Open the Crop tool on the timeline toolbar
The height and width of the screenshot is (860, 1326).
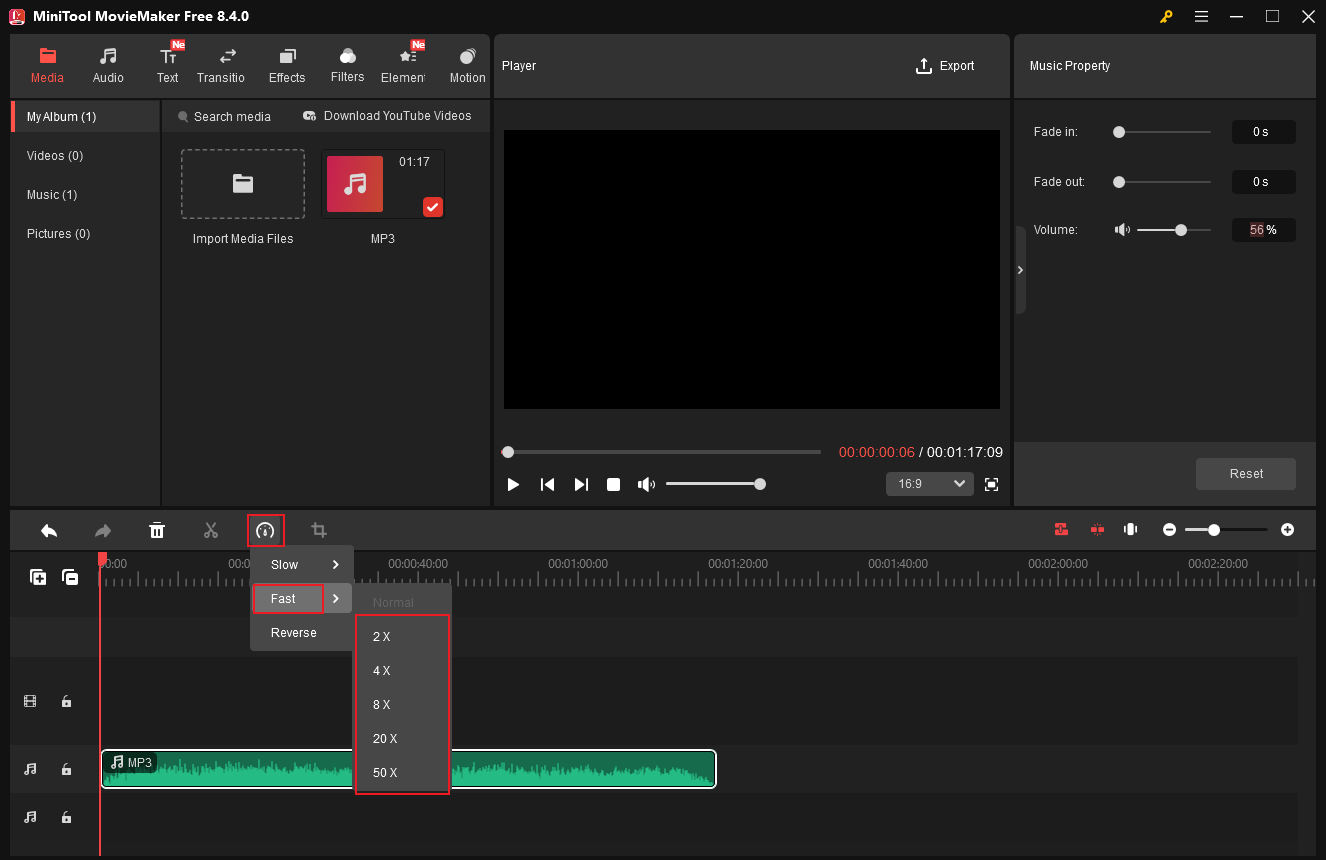point(319,530)
